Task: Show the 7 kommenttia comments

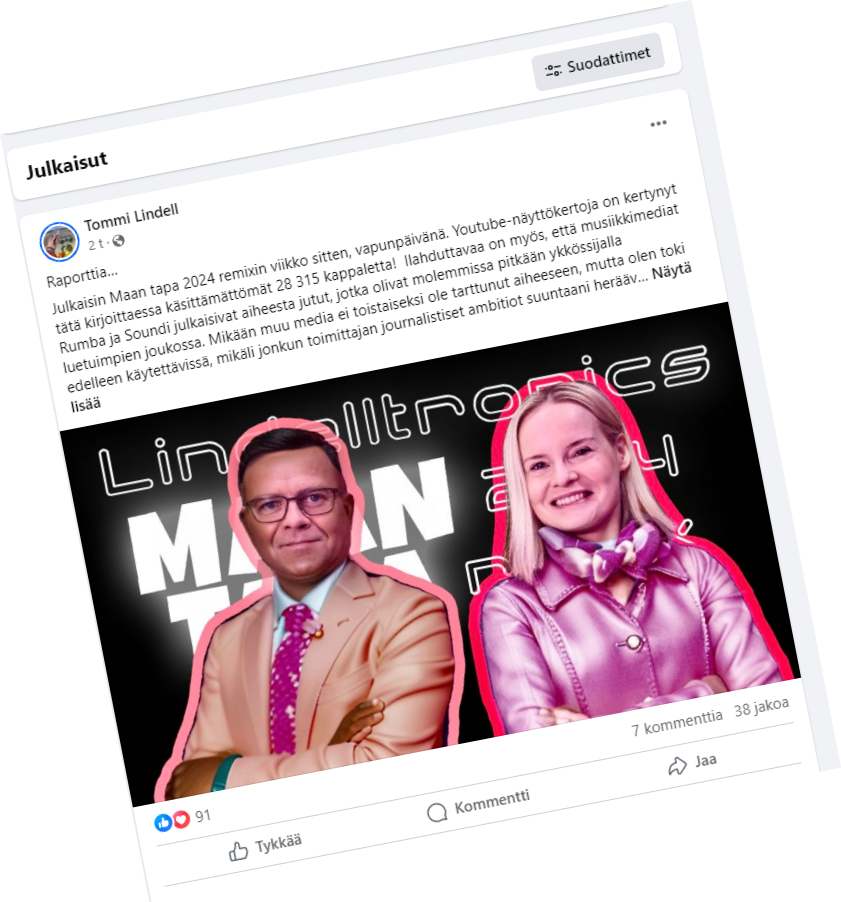Action: coord(676,723)
